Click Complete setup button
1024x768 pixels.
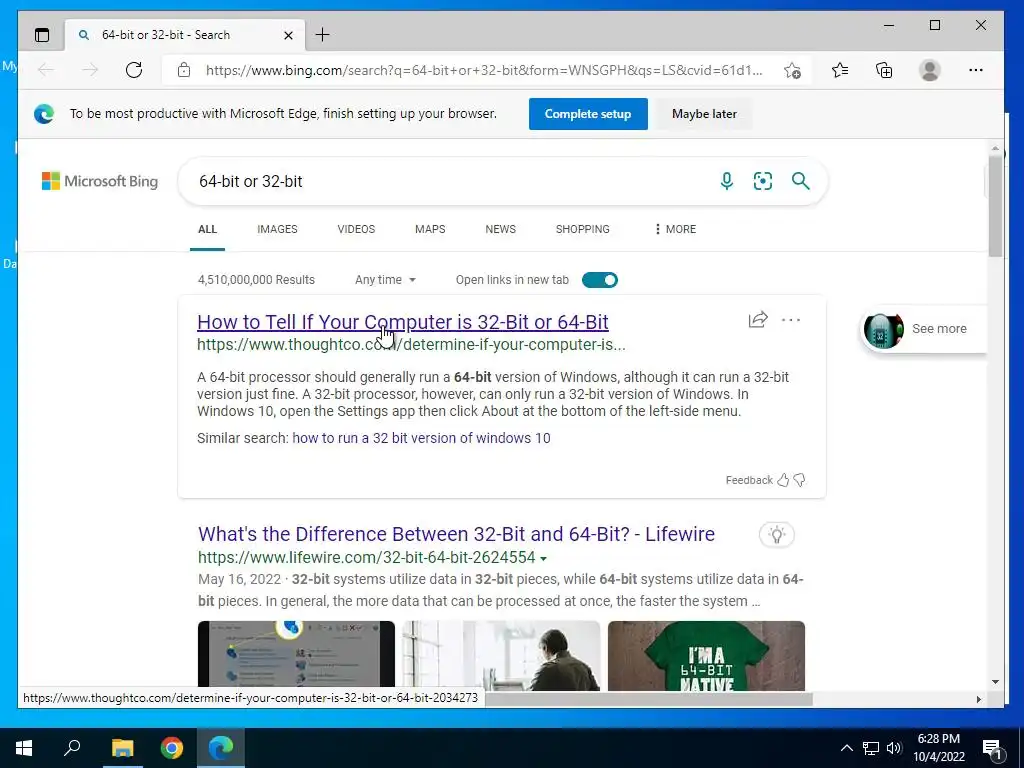(588, 114)
